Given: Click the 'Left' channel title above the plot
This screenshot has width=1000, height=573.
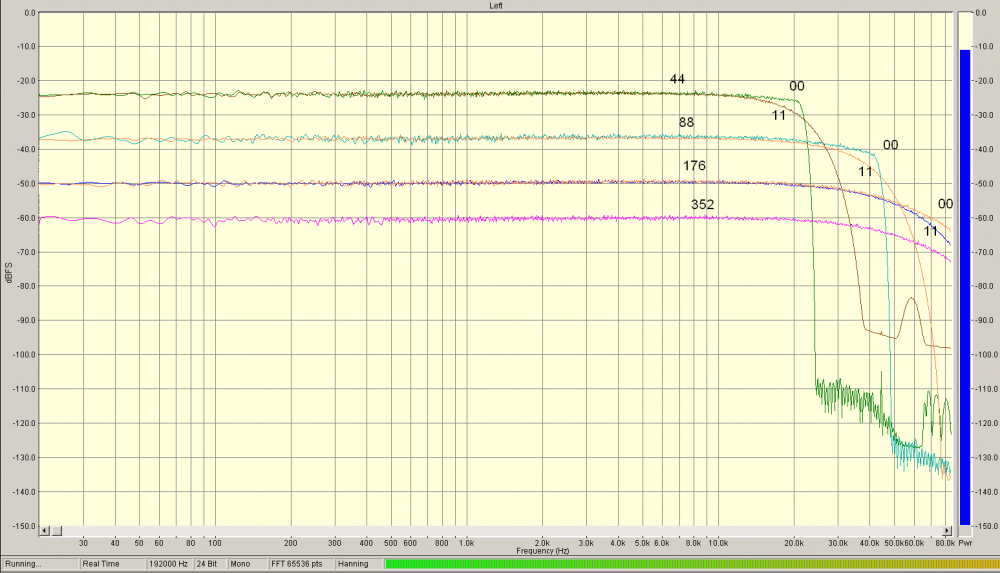Looking at the screenshot, I should (496, 6).
